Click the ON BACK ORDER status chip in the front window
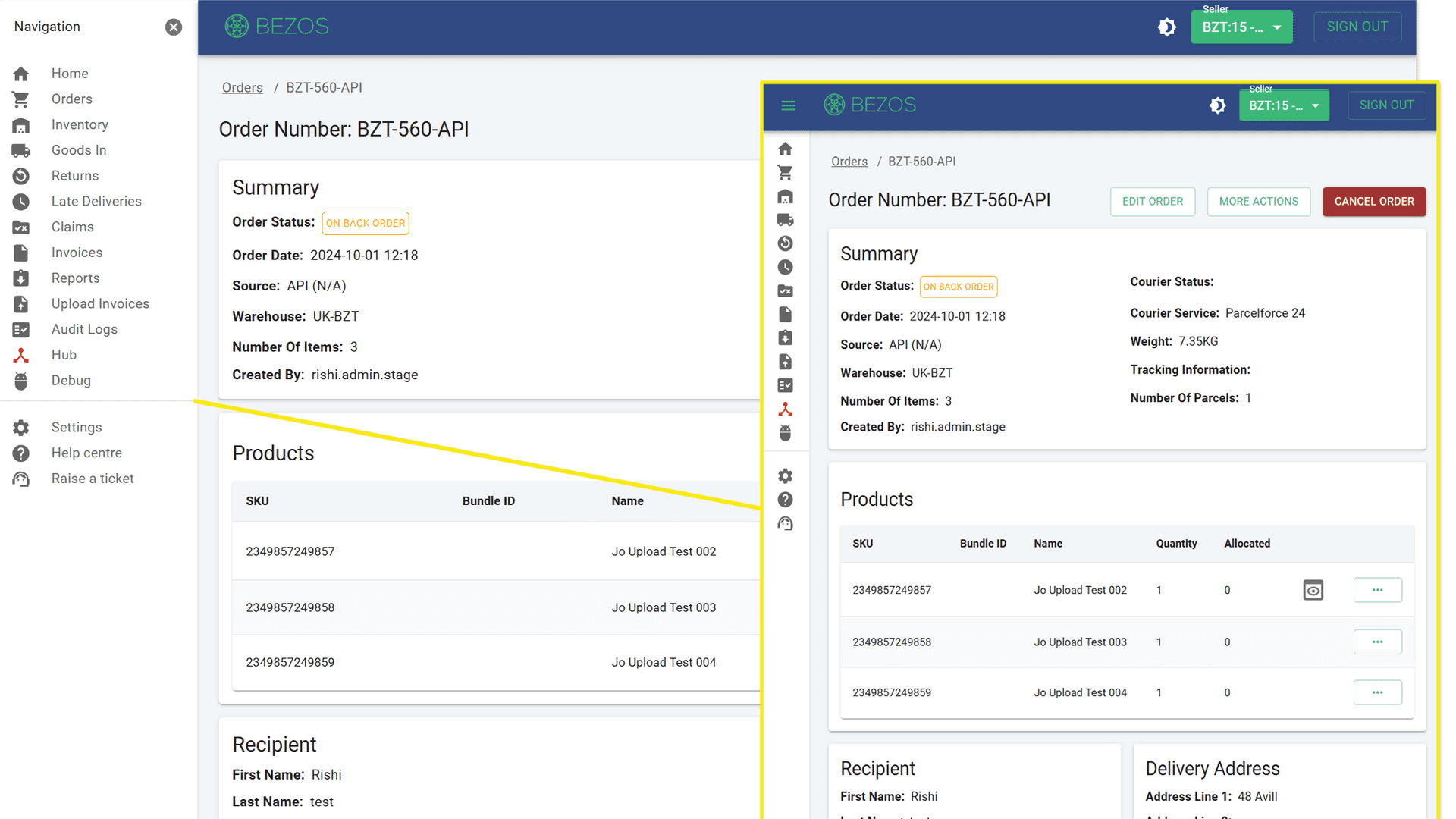This screenshot has height=819, width=1456. [x=959, y=287]
